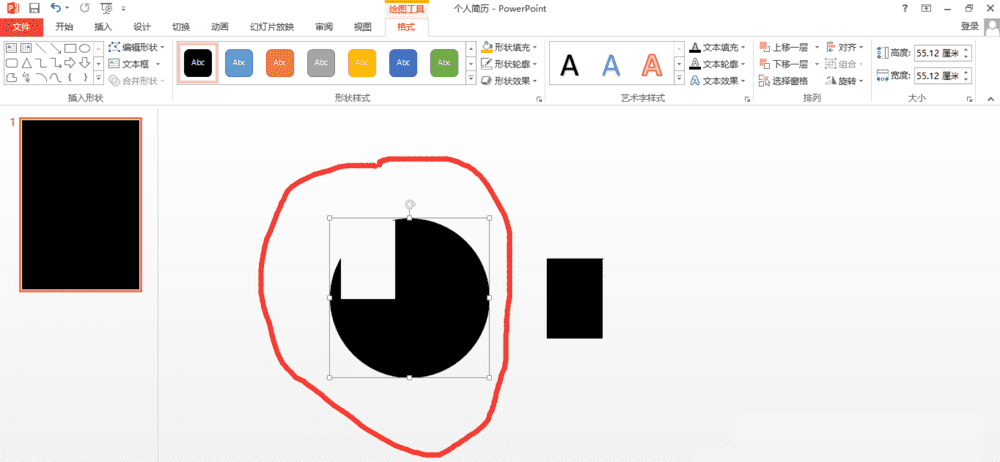Apply the yellow Abc shape style
Image resolution: width=1000 pixels, height=462 pixels.
tap(362, 63)
